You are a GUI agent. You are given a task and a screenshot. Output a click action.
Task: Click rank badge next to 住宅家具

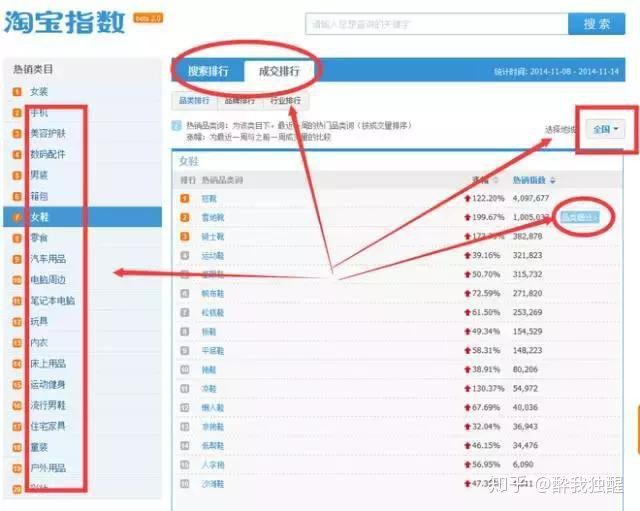[17, 427]
